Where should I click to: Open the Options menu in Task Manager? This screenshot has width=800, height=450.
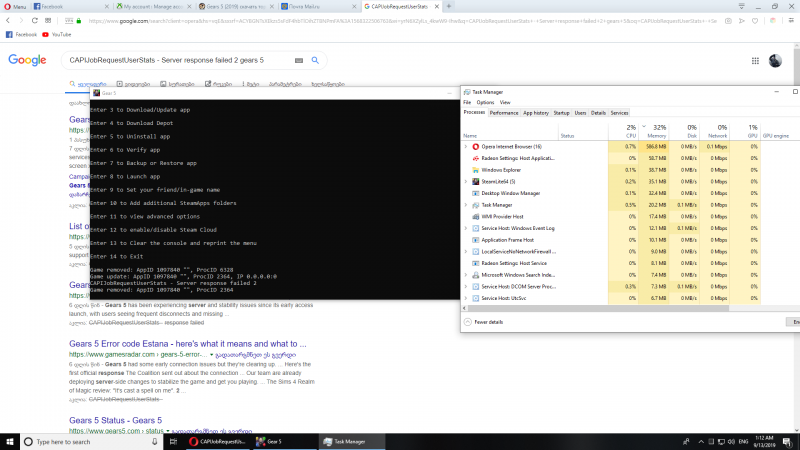pyautogui.click(x=484, y=102)
